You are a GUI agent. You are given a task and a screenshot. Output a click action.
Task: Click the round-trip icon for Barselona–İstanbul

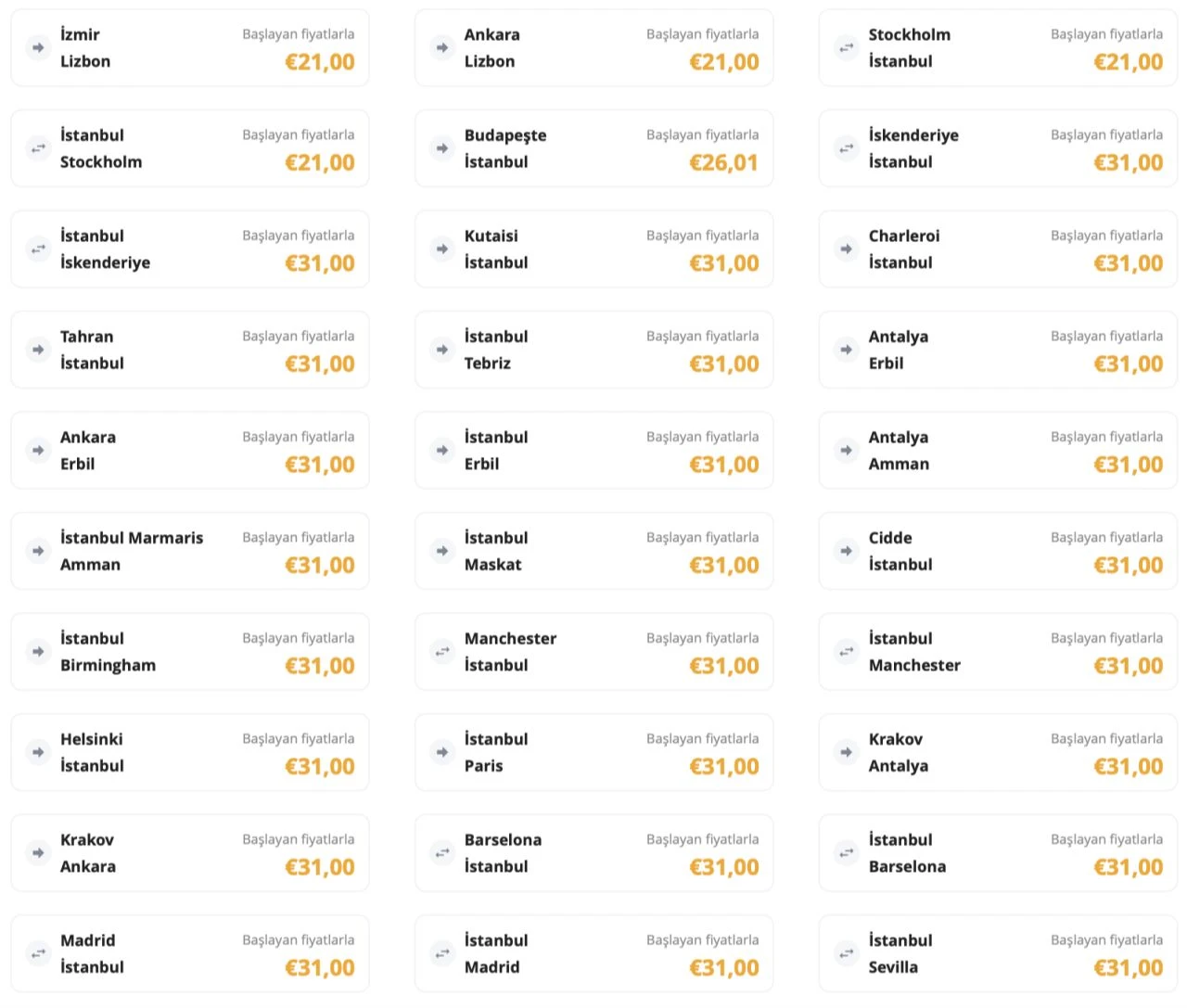coord(442,853)
